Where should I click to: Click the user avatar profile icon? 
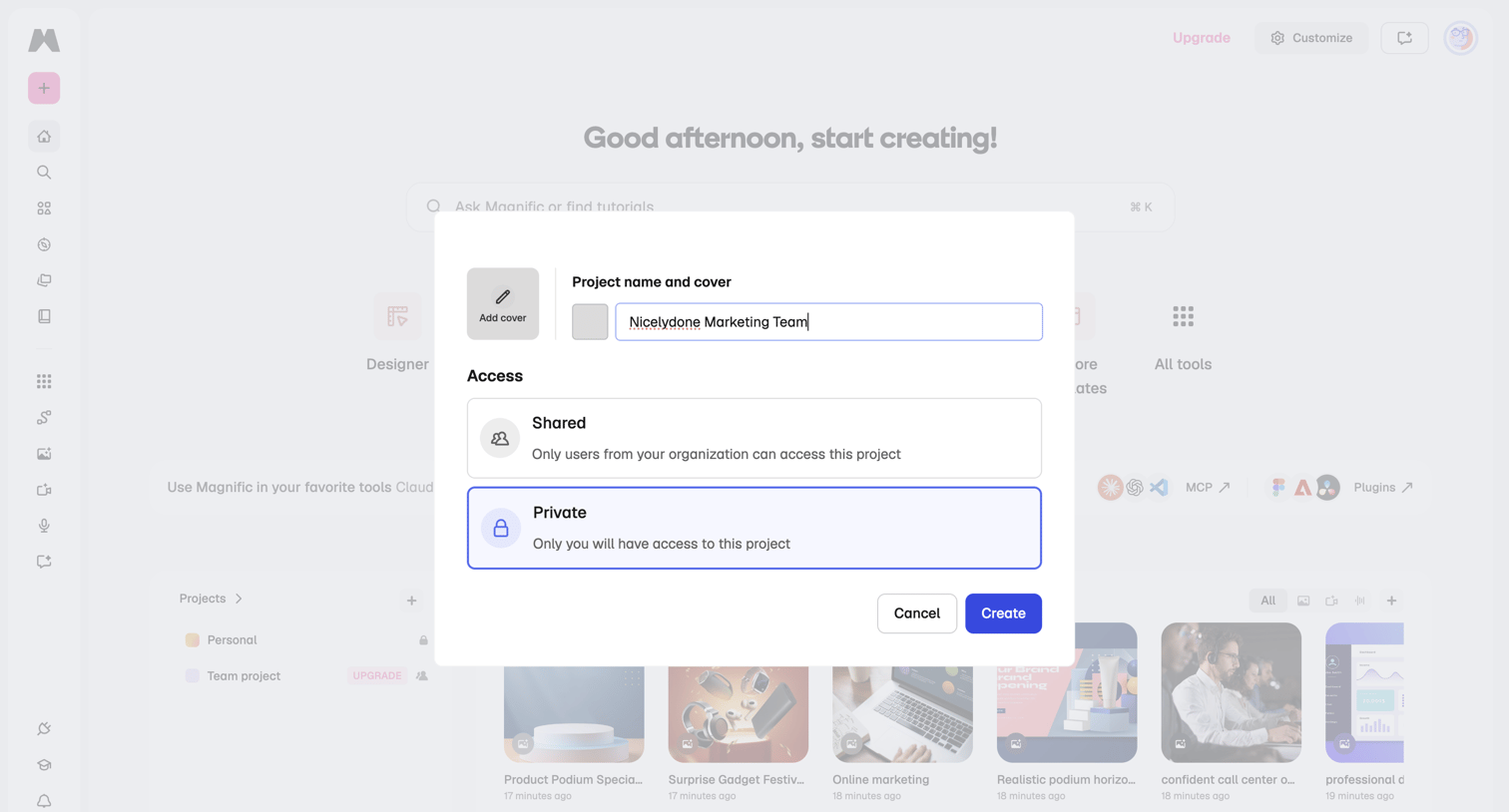pos(1460,38)
